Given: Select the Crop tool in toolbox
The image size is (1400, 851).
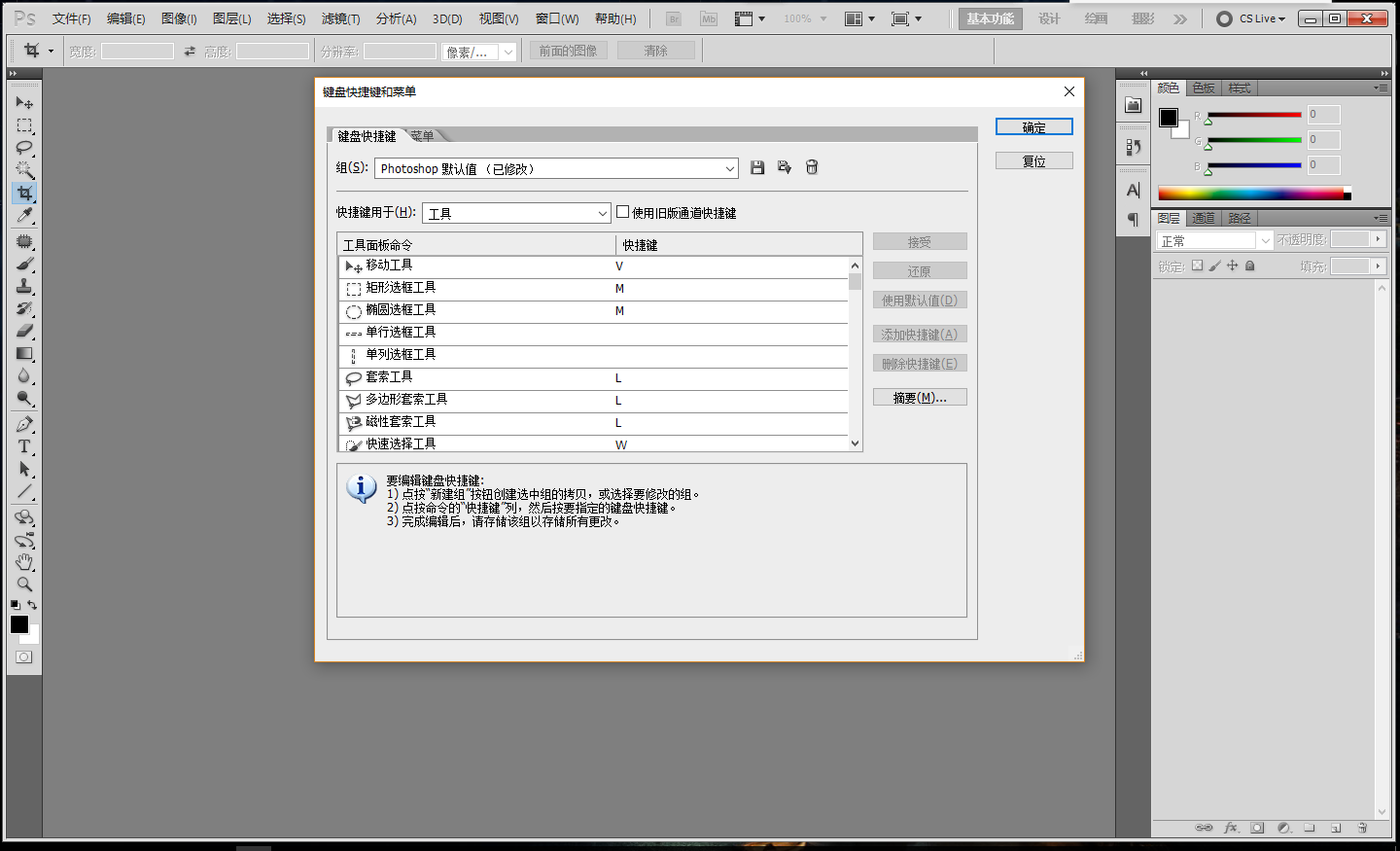Looking at the screenshot, I should [24, 193].
